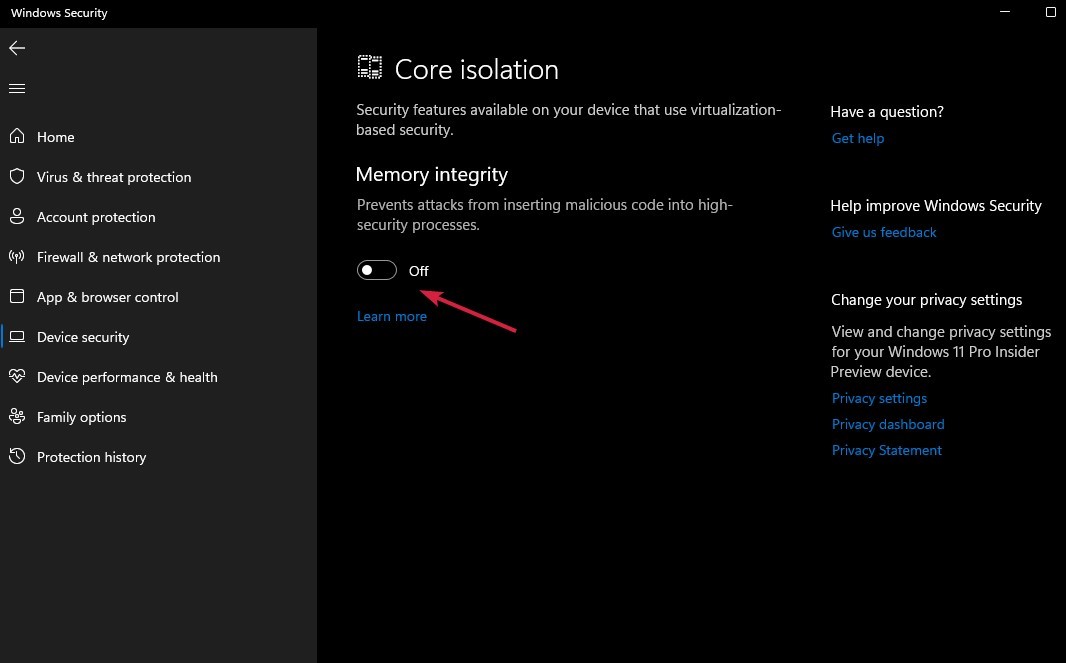Click the back arrow icon
Screen dimensions: 1066x663
click(17, 48)
